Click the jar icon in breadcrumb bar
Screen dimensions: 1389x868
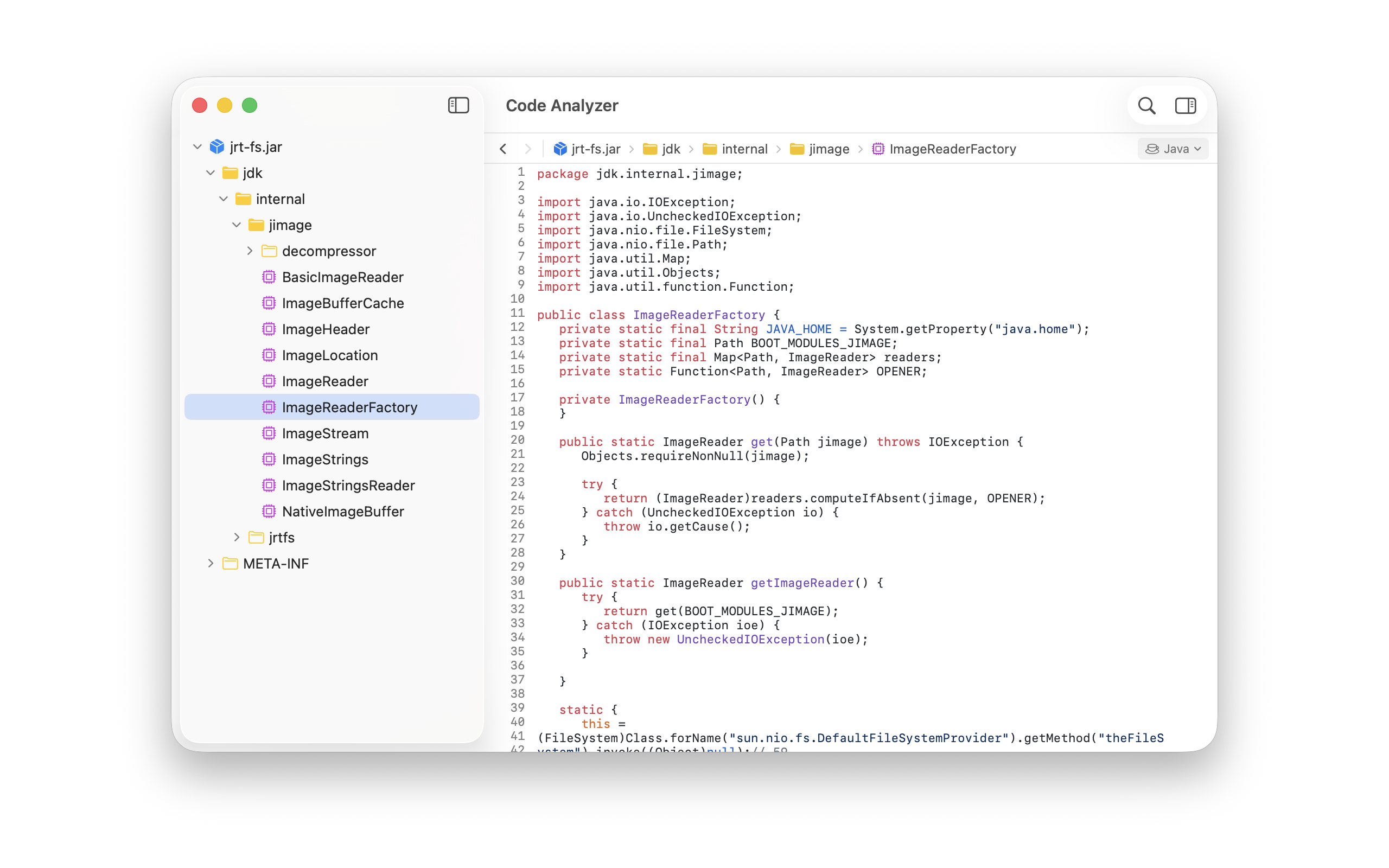click(559, 149)
